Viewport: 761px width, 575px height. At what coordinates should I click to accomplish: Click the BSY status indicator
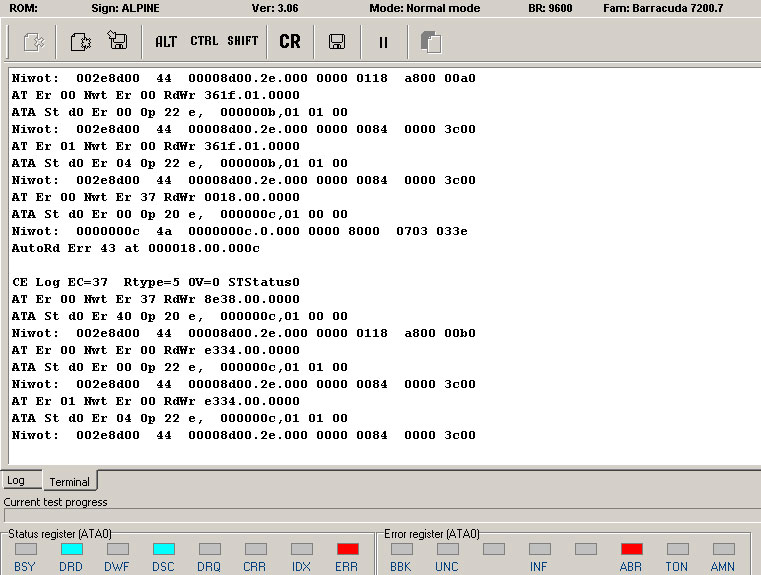pyautogui.click(x=26, y=549)
